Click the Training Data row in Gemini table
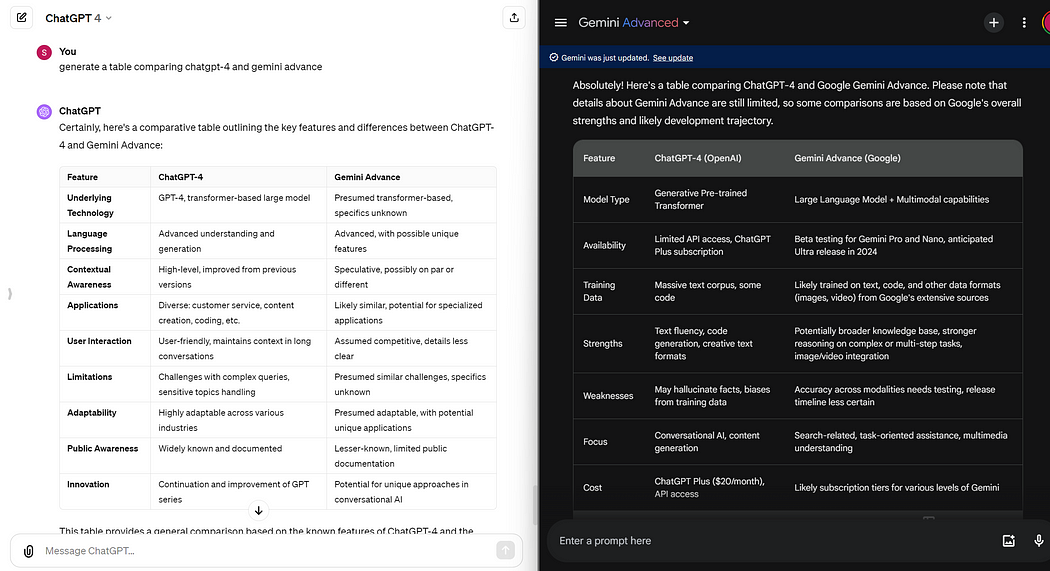This screenshot has height=571, width=1050. 798,291
